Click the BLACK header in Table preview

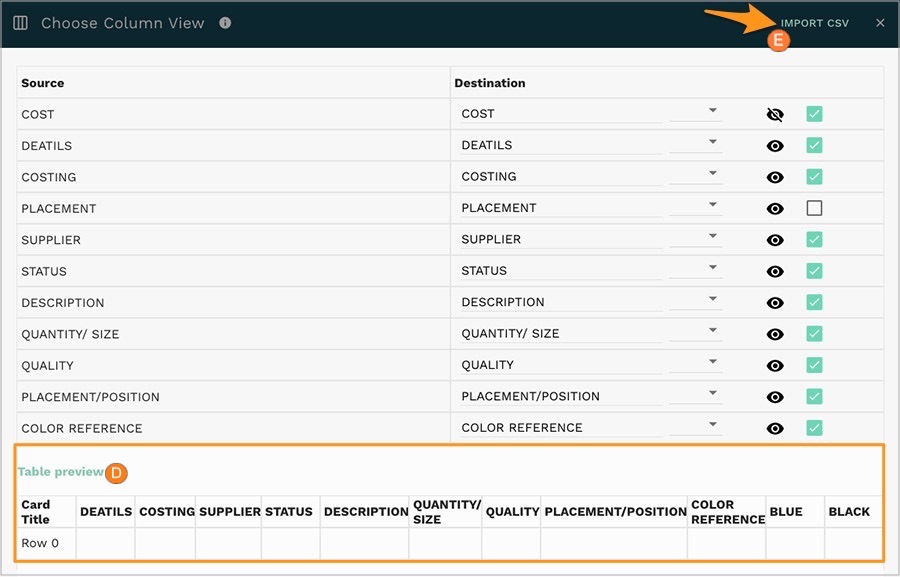[851, 511]
